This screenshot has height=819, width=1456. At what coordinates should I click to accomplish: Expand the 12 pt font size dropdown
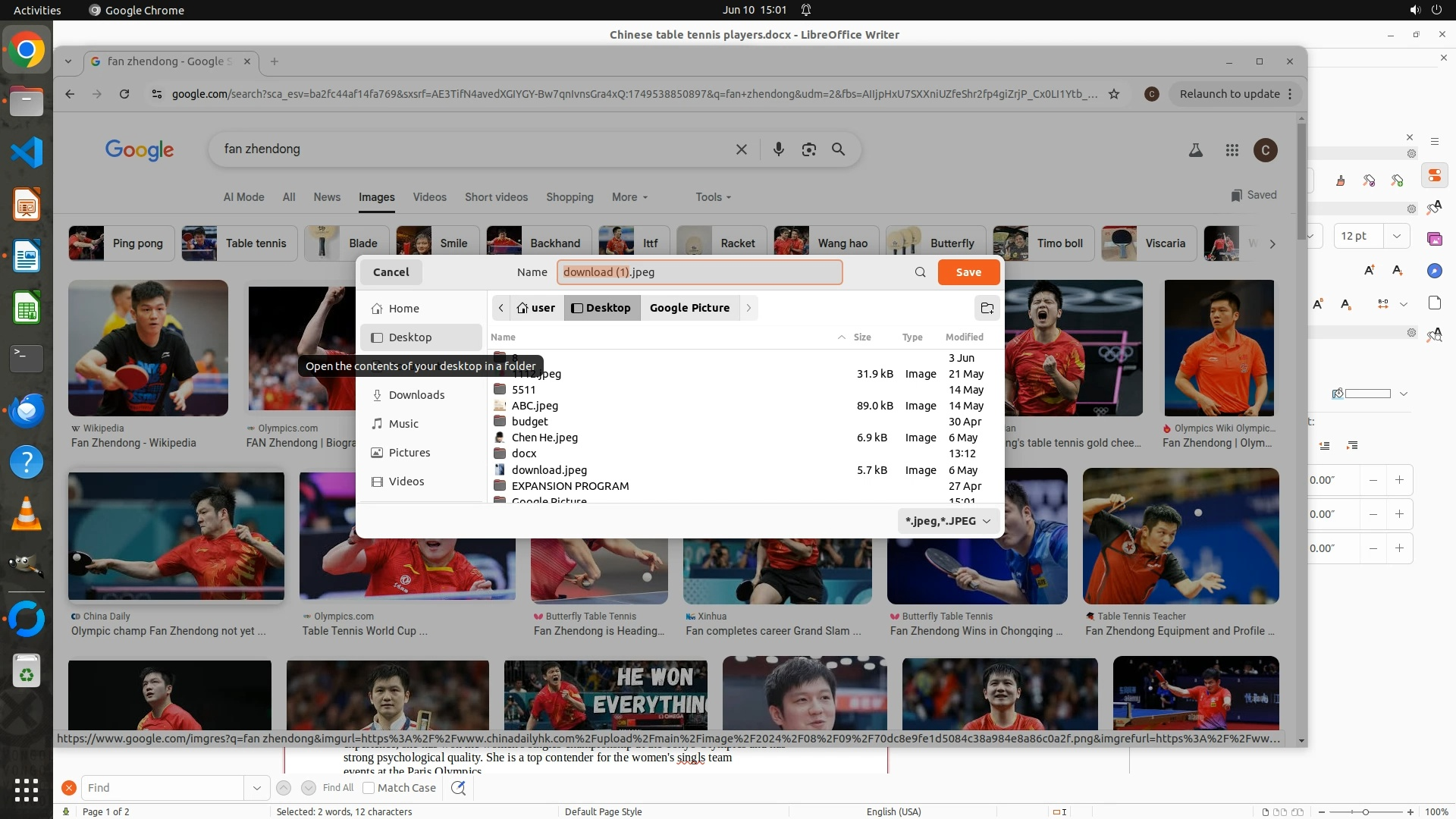(x=1396, y=236)
